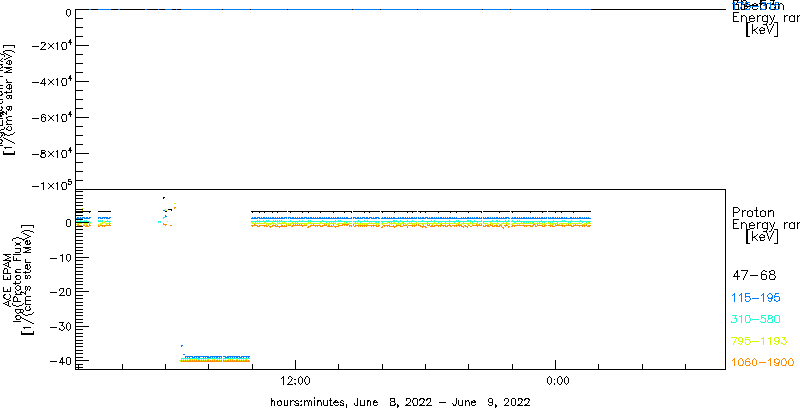Image resolution: width=800 pixels, height=410 pixels.
Task: Click the [keV] unit label under the Proton legend
Action: point(762,237)
